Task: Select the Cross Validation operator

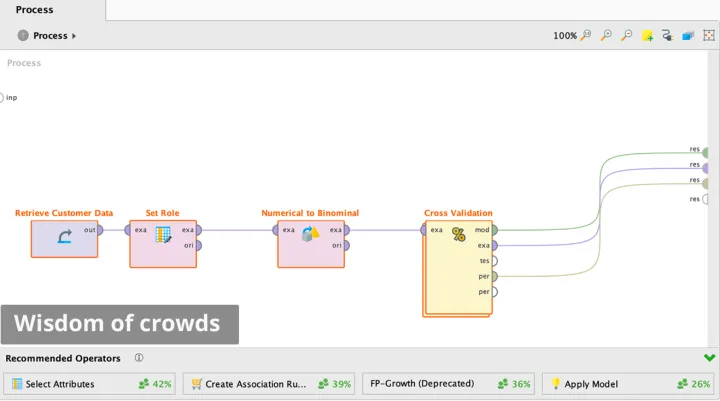Action: [x=458, y=267]
